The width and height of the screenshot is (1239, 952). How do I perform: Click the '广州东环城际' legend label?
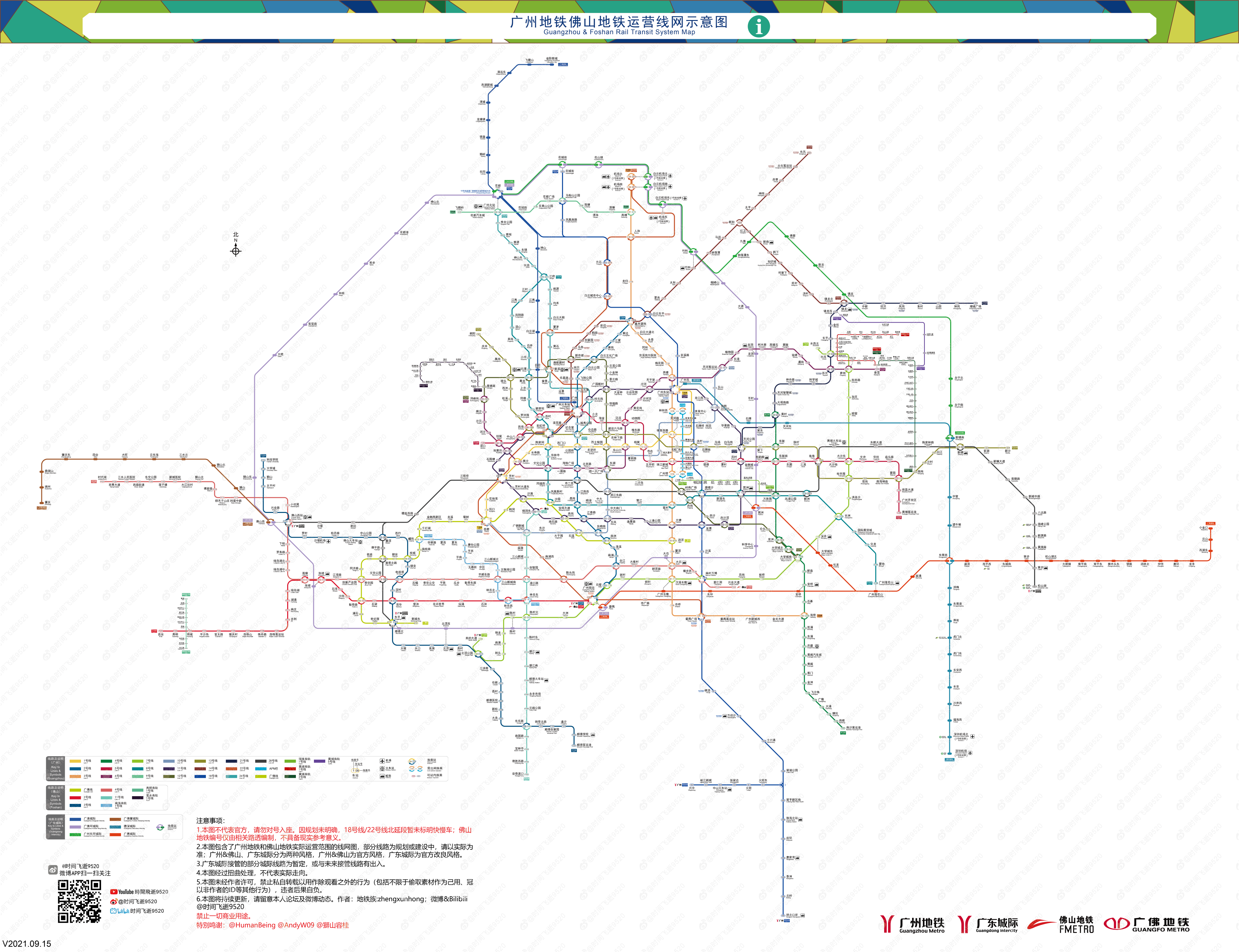coord(93,834)
